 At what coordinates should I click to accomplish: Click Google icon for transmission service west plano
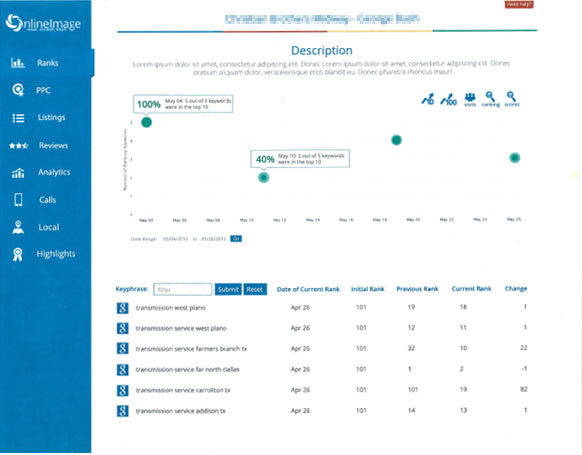pos(122,328)
